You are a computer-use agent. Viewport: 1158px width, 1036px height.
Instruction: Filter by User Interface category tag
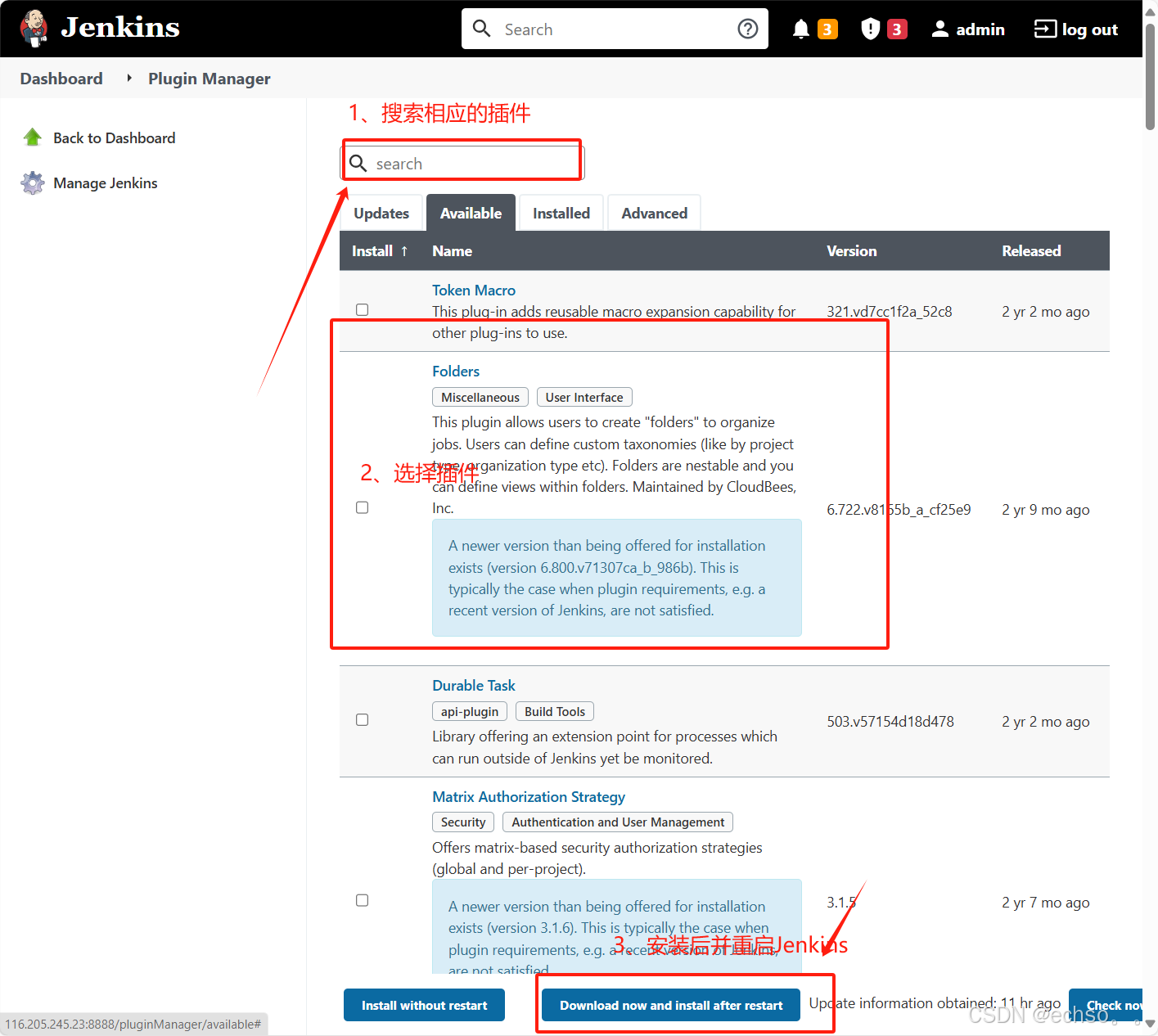tap(584, 397)
